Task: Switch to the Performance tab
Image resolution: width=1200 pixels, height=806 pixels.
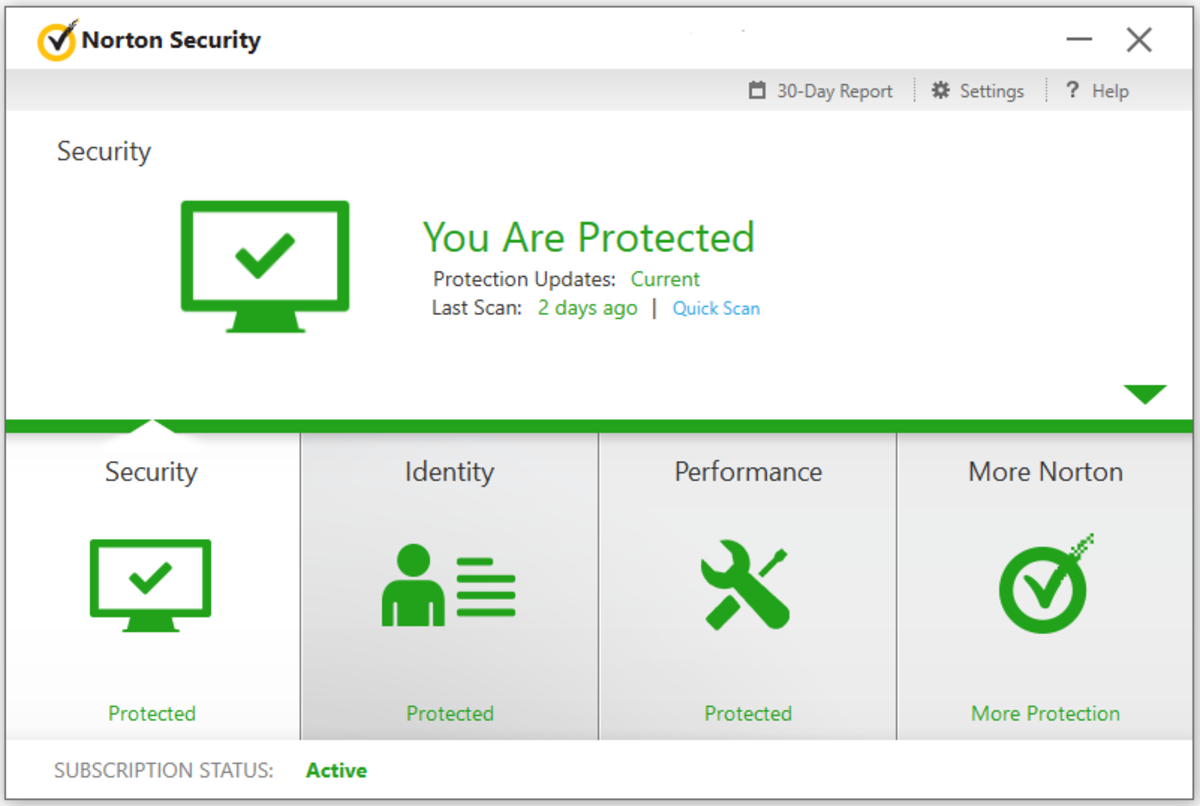Action: pos(746,472)
